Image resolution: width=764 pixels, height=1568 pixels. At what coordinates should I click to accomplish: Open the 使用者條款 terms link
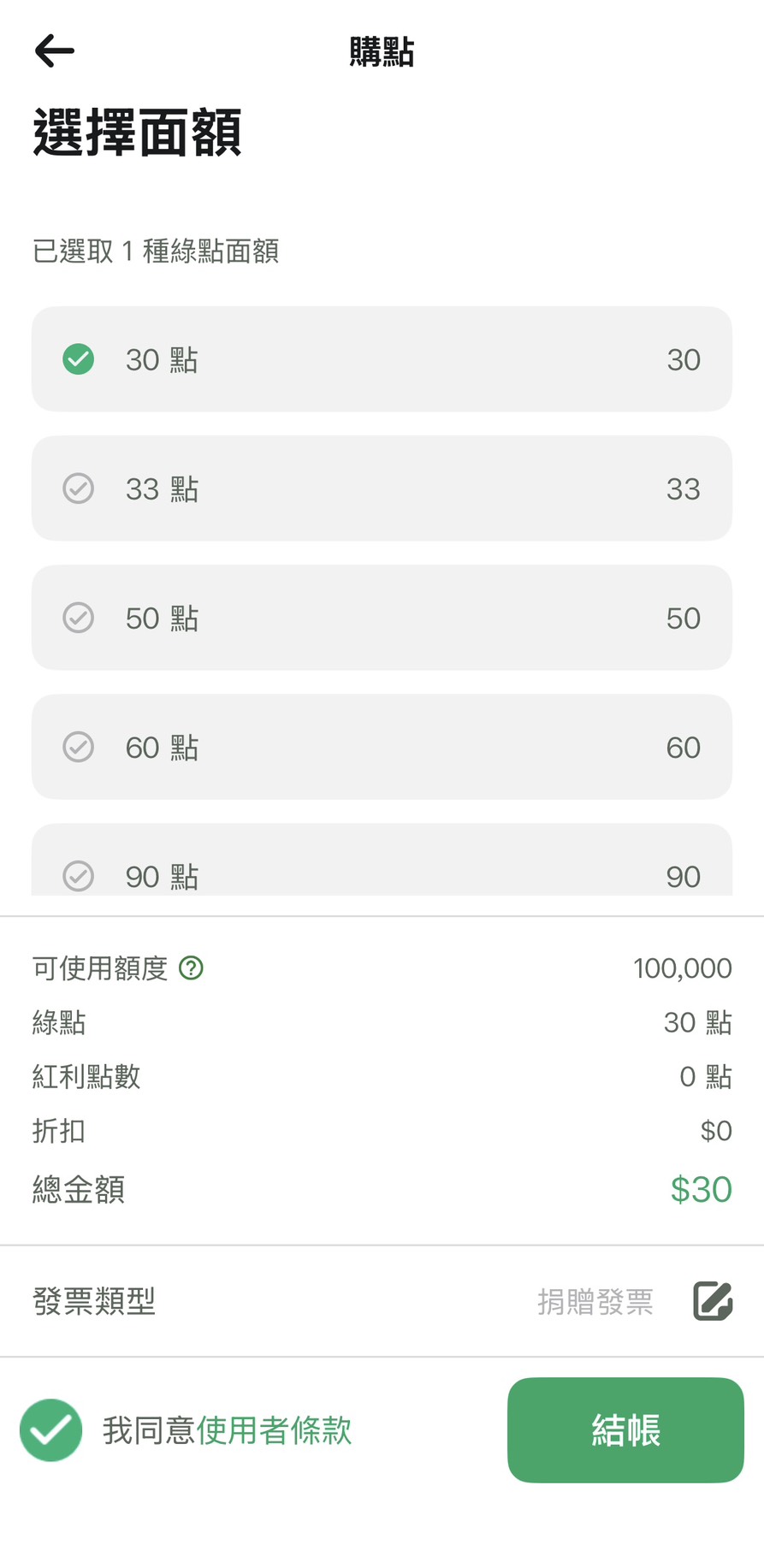[275, 1430]
